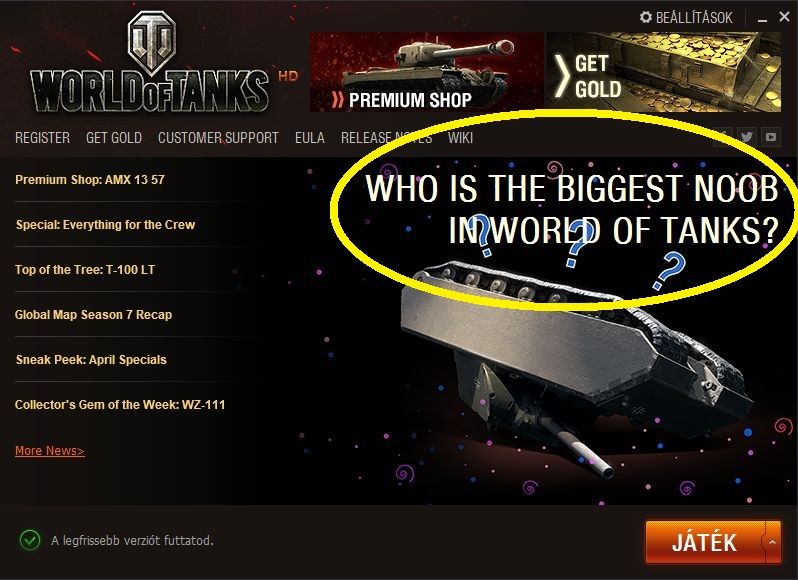Launch the game with Játék button

click(x=705, y=542)
